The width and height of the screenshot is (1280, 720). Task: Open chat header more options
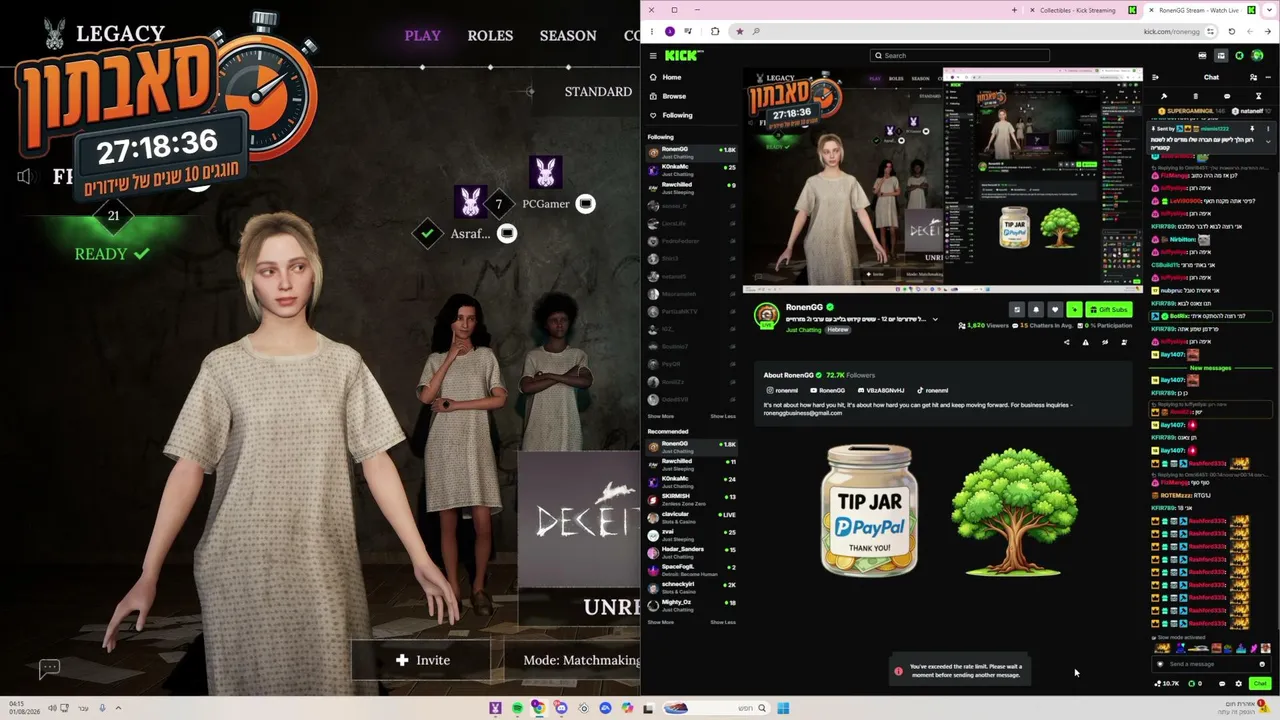tap(1267, 77)
